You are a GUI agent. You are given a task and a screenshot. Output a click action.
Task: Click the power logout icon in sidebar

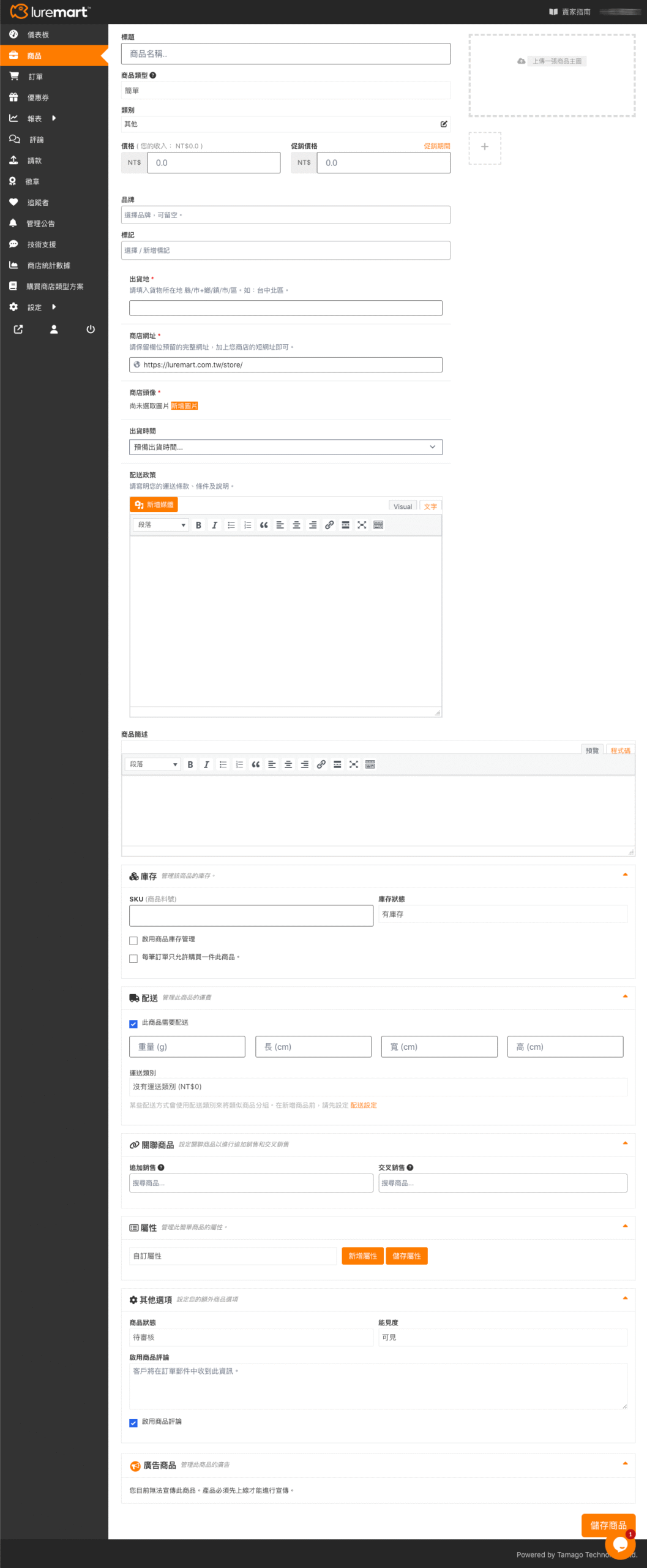[x=91, y=330]
